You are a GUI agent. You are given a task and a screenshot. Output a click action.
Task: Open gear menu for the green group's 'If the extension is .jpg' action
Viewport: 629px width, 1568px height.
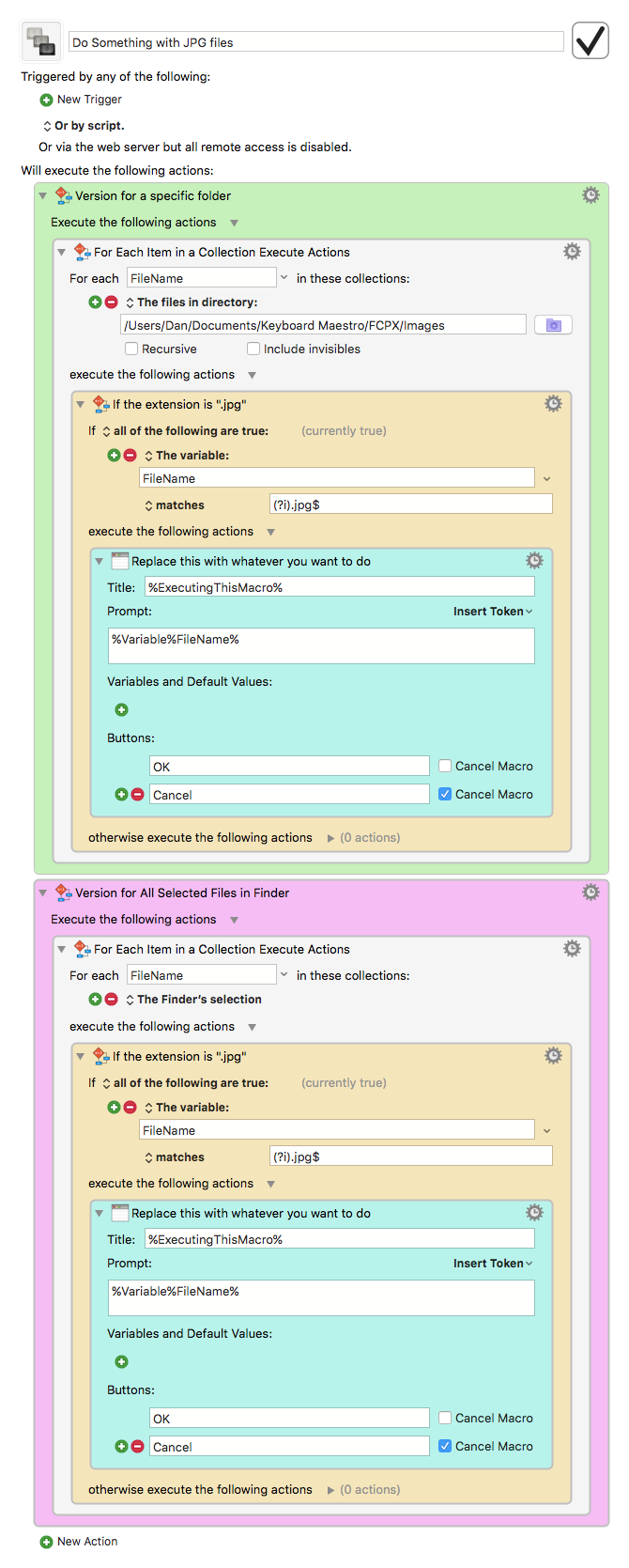pos(553,404)
